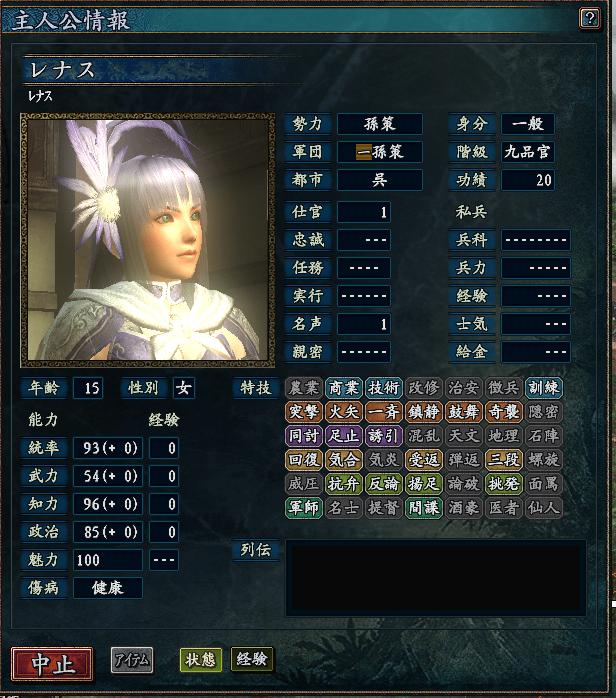Open the アイテム items button

[x=132, y=660]
